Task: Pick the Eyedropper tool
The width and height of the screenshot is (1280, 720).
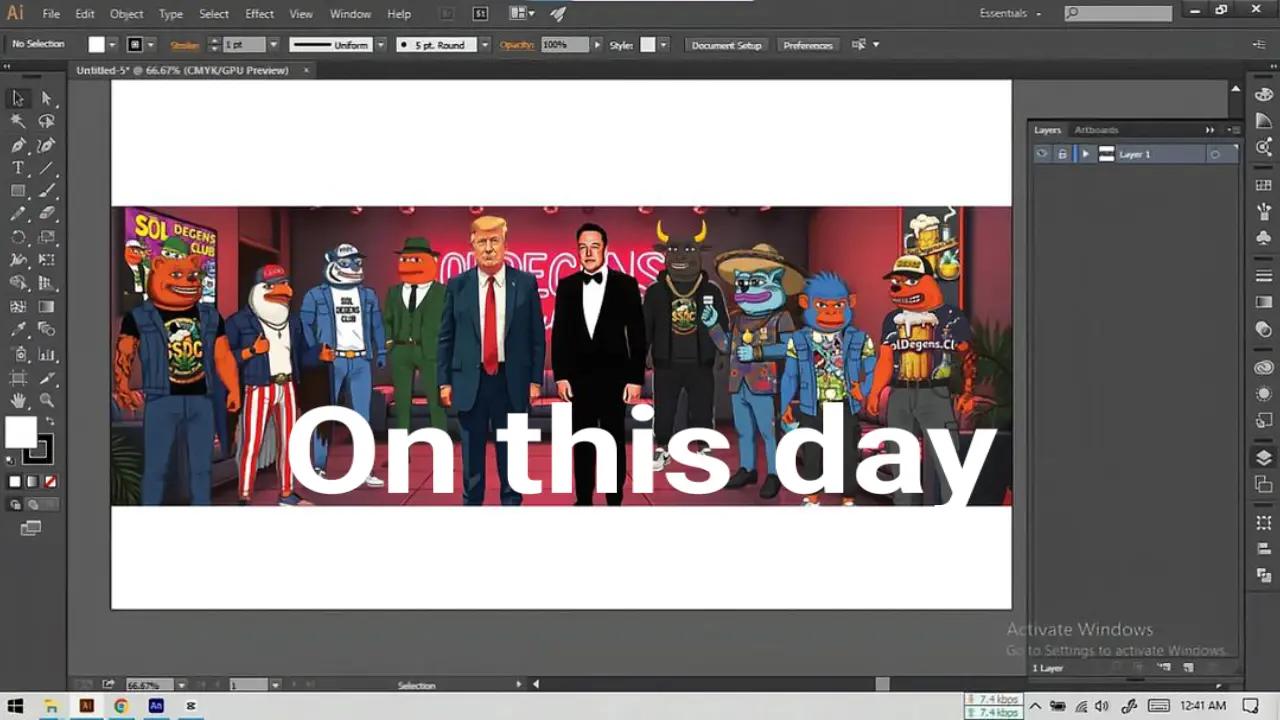Action: (x=18, y=330)
